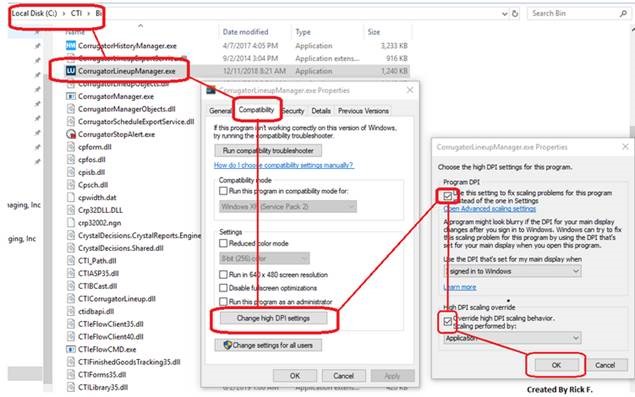Click the CorrugatorLineupManager.exe file icon
The image size is (635, 397).
click(71, 71)
